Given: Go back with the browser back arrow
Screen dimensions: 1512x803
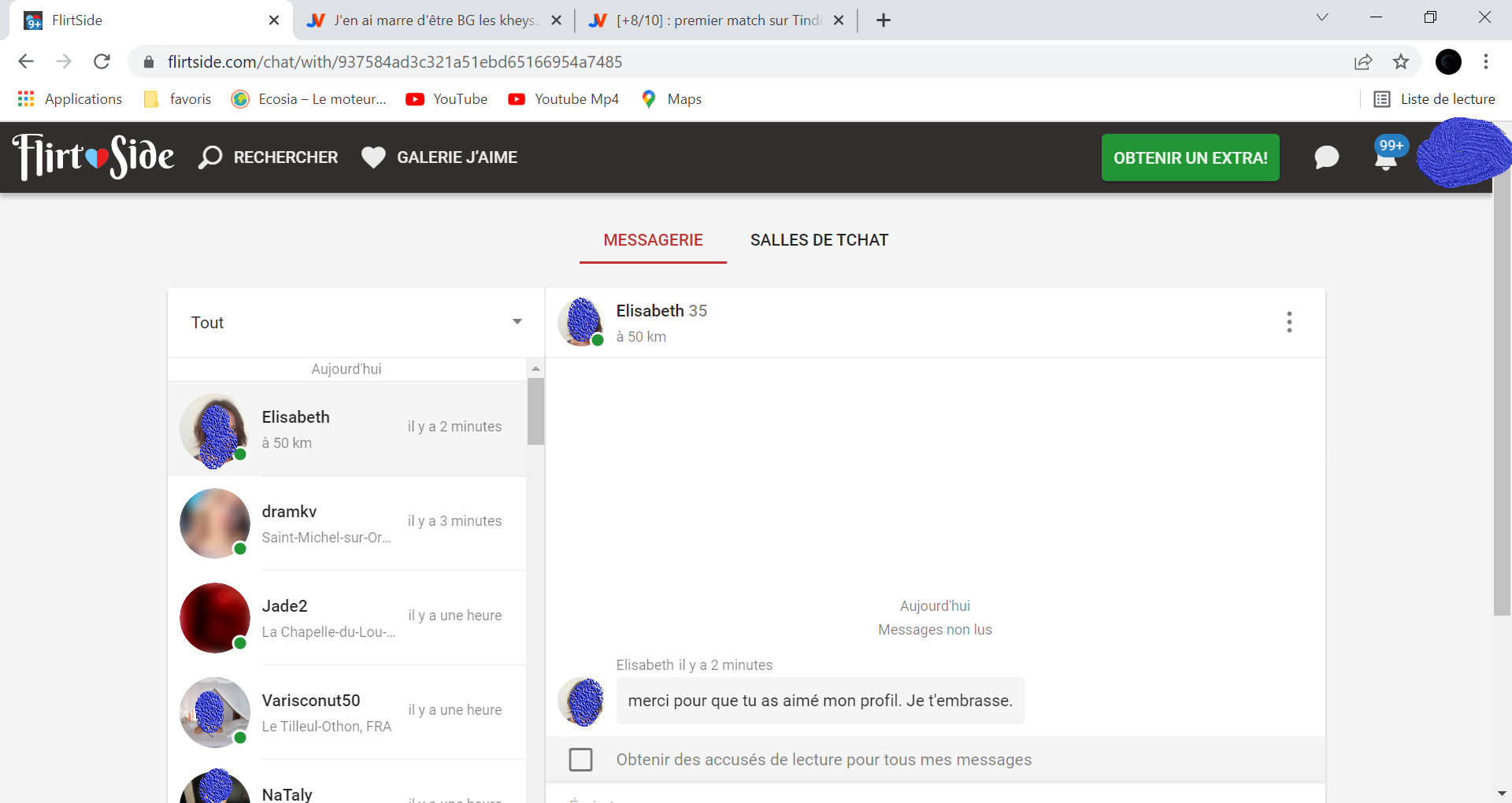Looking at the screenshot, I should (x=26, y=61).
